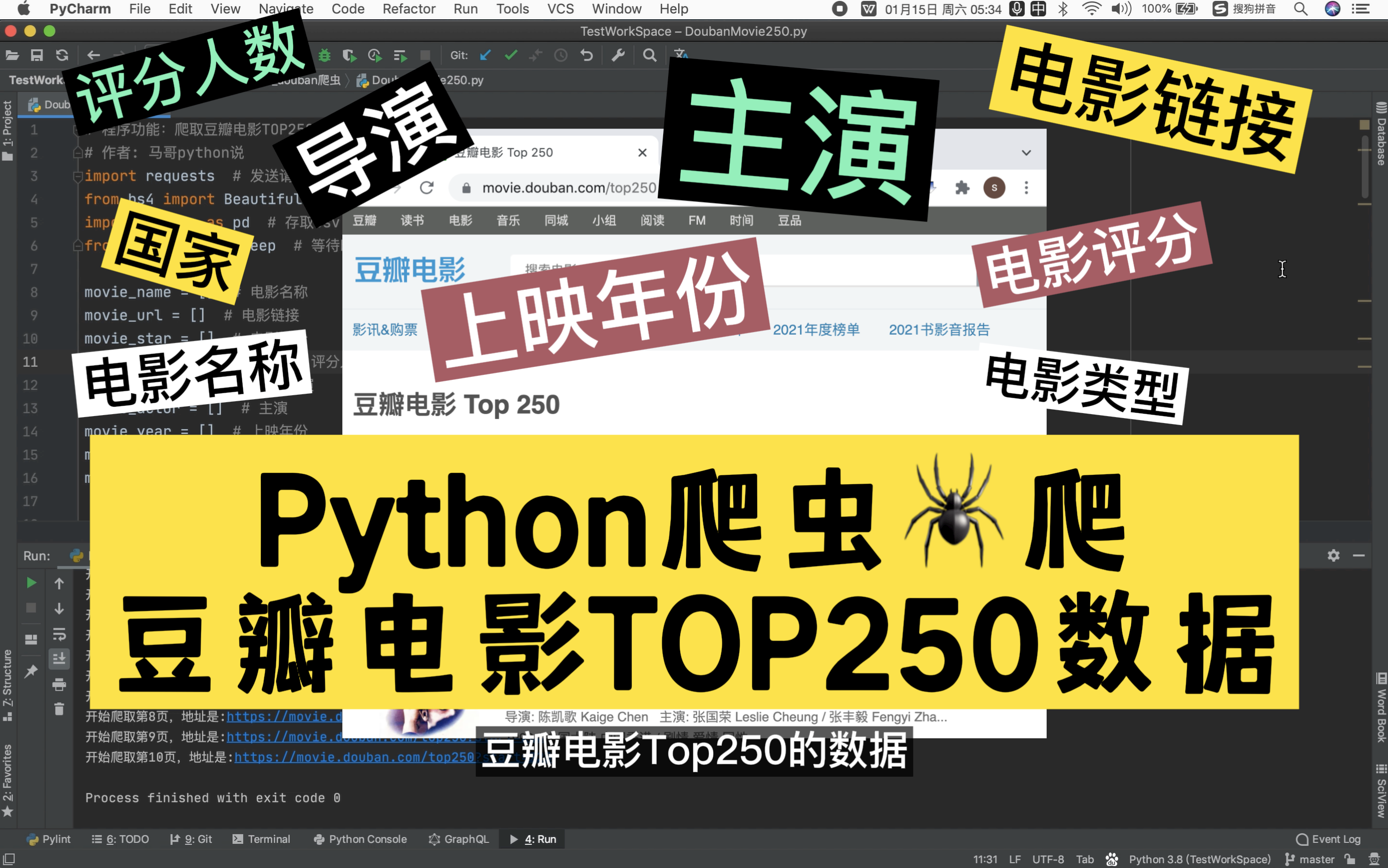This screenshot has width=1388, height=868.
Task: Run with Coverage from main toolbar
Action: tap(349, 56)
